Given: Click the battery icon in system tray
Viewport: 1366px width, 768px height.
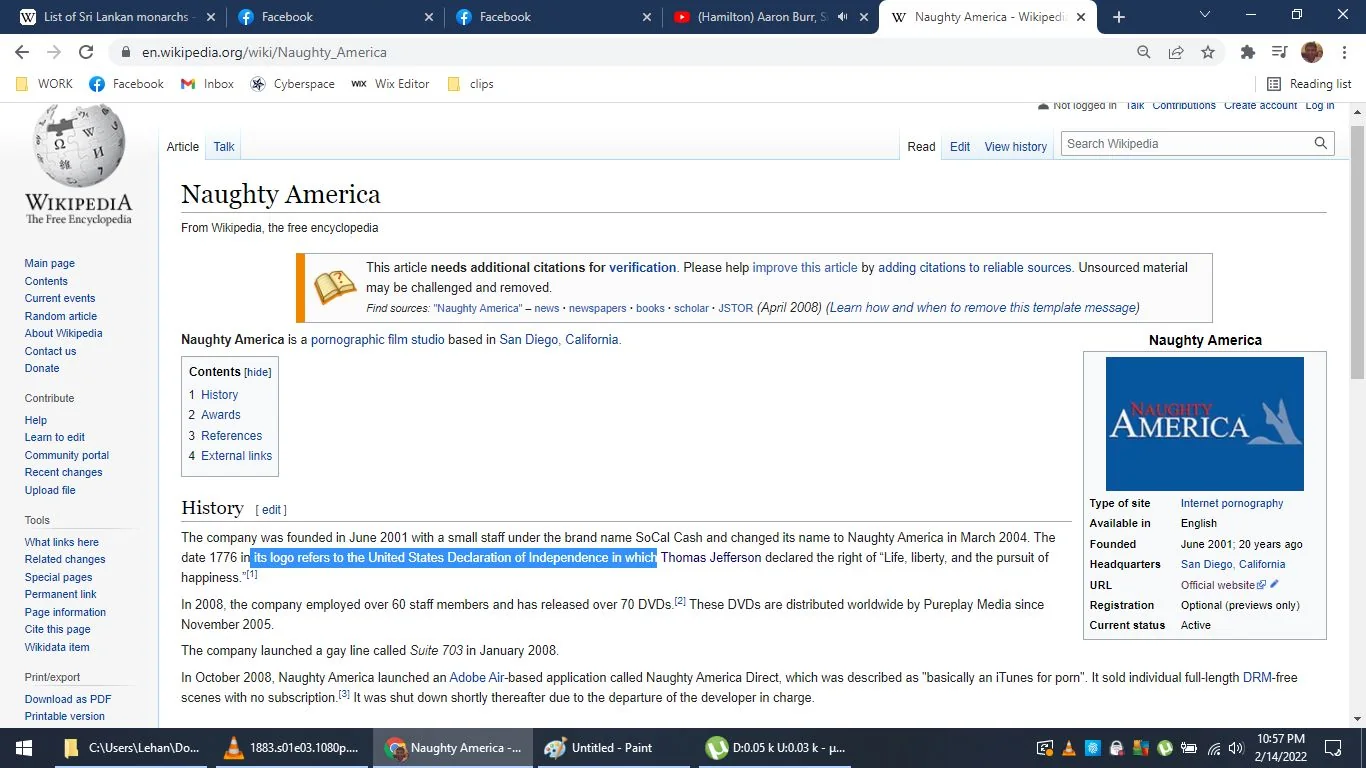Looking at the screenshot, I should coord(1189,748).
